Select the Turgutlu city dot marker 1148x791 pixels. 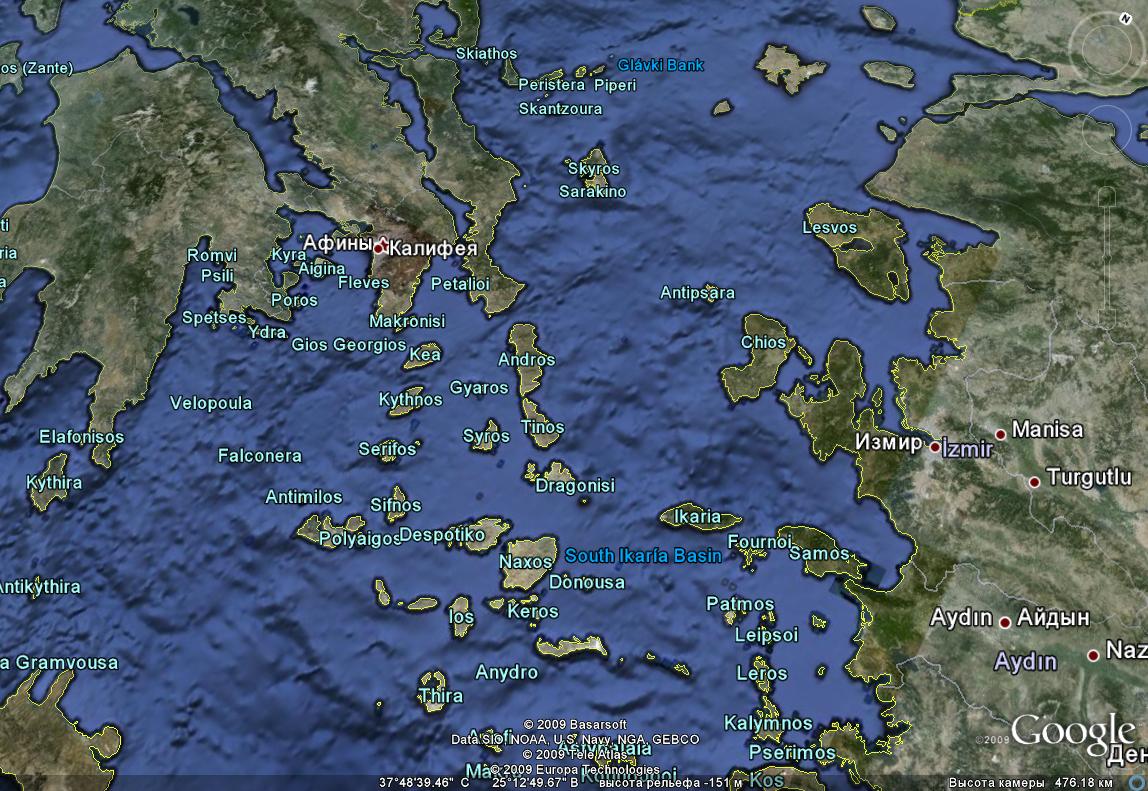click(1034, 481)
